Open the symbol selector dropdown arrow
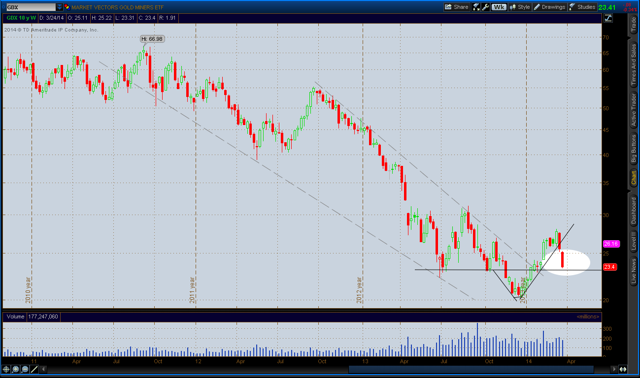 pos(60,7)
